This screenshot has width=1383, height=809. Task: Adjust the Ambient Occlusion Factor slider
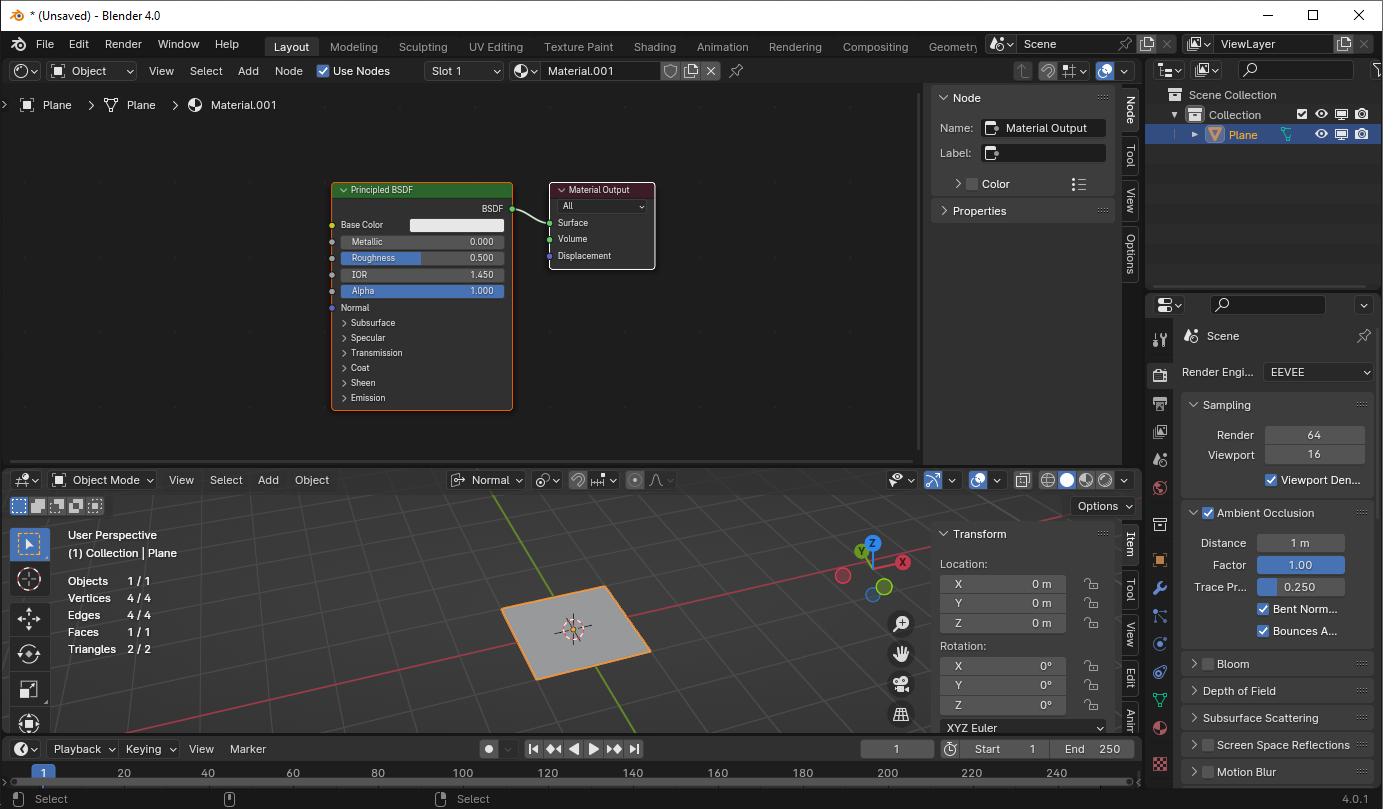pyautogui.click(x=1300, y=565)
